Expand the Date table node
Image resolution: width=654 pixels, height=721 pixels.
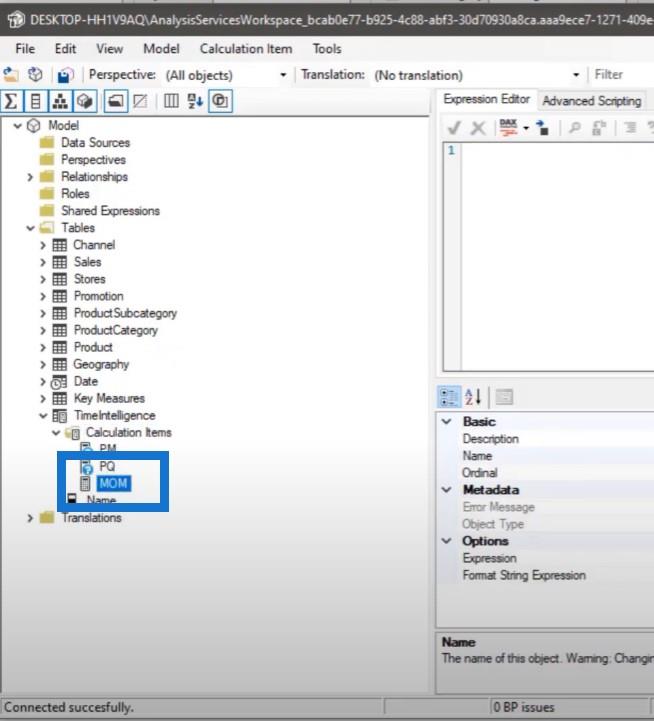(x=42, y=381)
